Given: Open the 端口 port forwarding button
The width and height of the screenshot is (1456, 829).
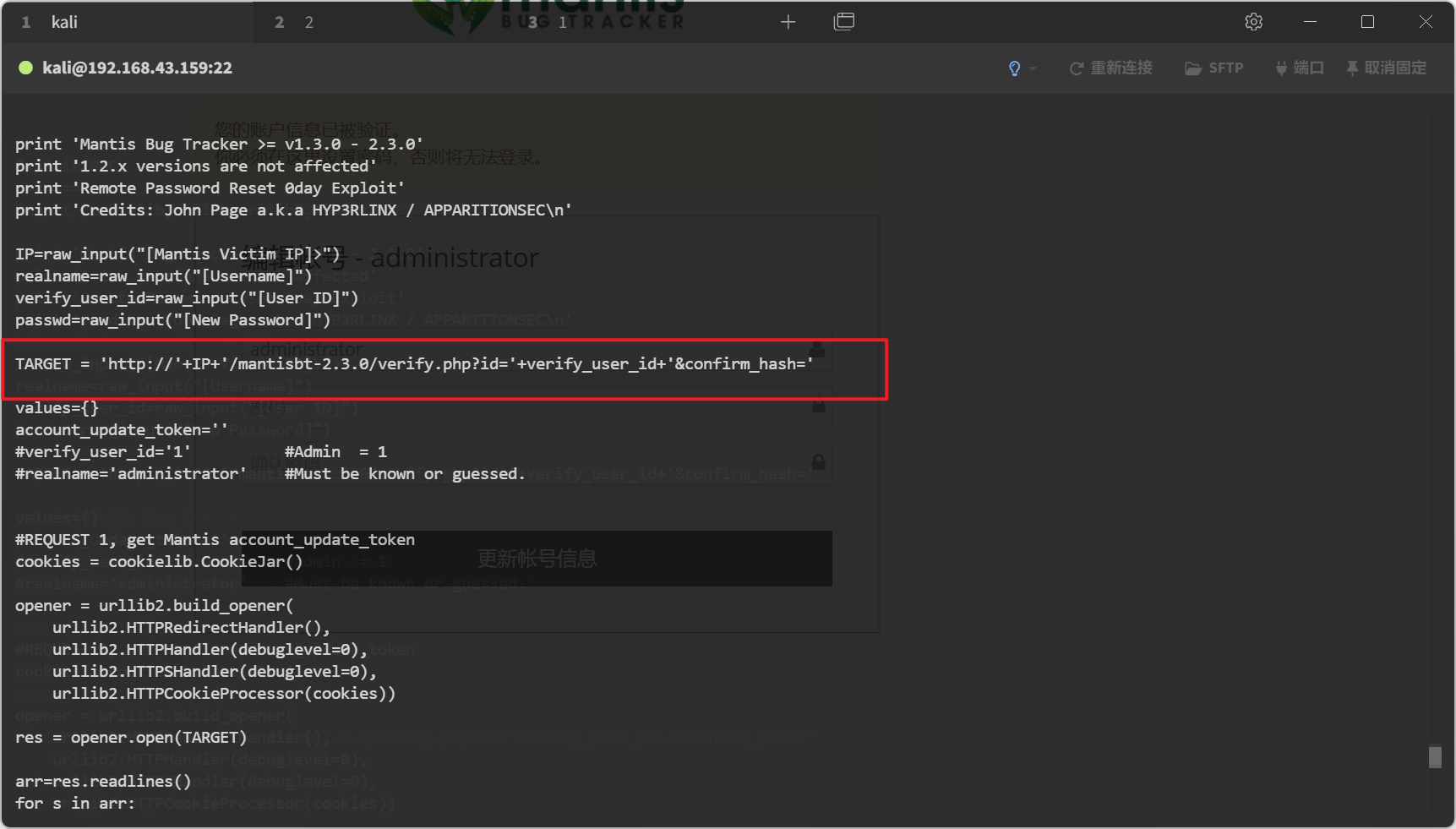Looking at the screenshot, I should point(1300,68).
